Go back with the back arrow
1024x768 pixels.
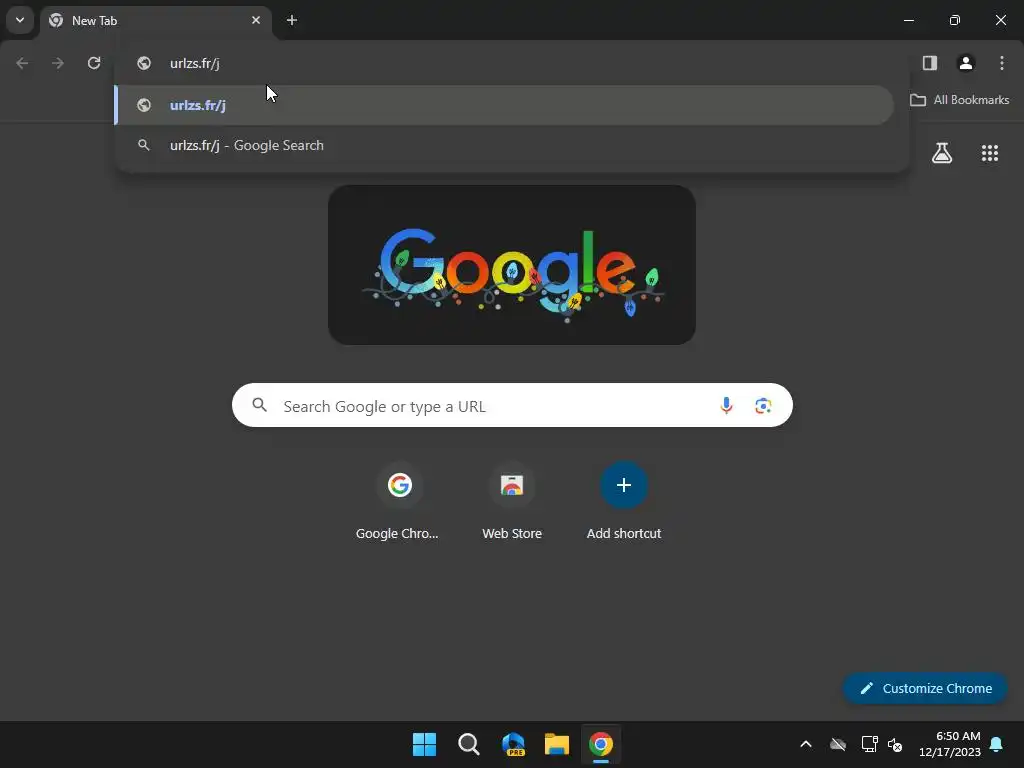[22, 63]
